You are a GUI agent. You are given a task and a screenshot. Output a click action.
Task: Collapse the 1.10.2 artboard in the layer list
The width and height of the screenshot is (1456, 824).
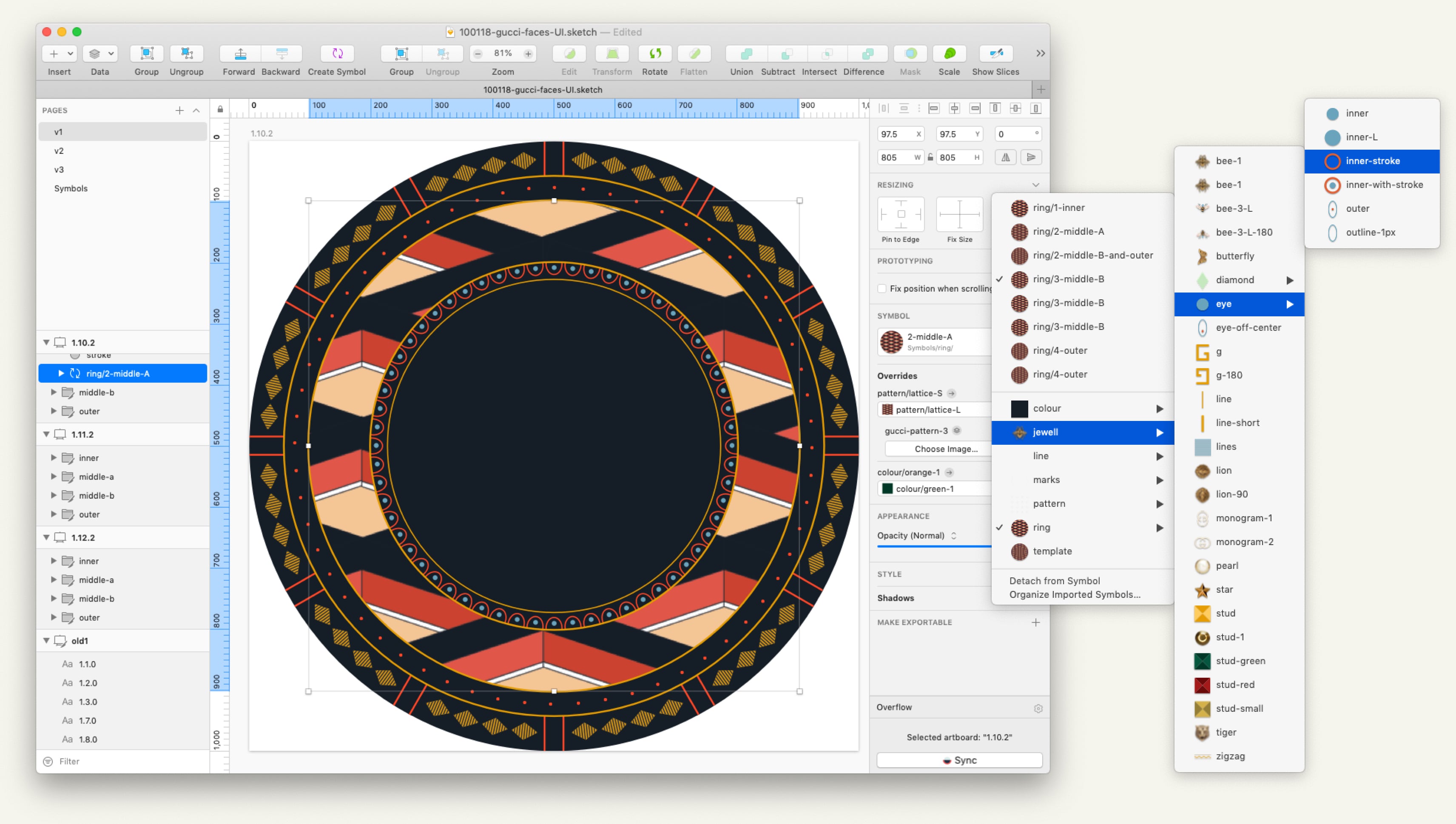point(46,343)
